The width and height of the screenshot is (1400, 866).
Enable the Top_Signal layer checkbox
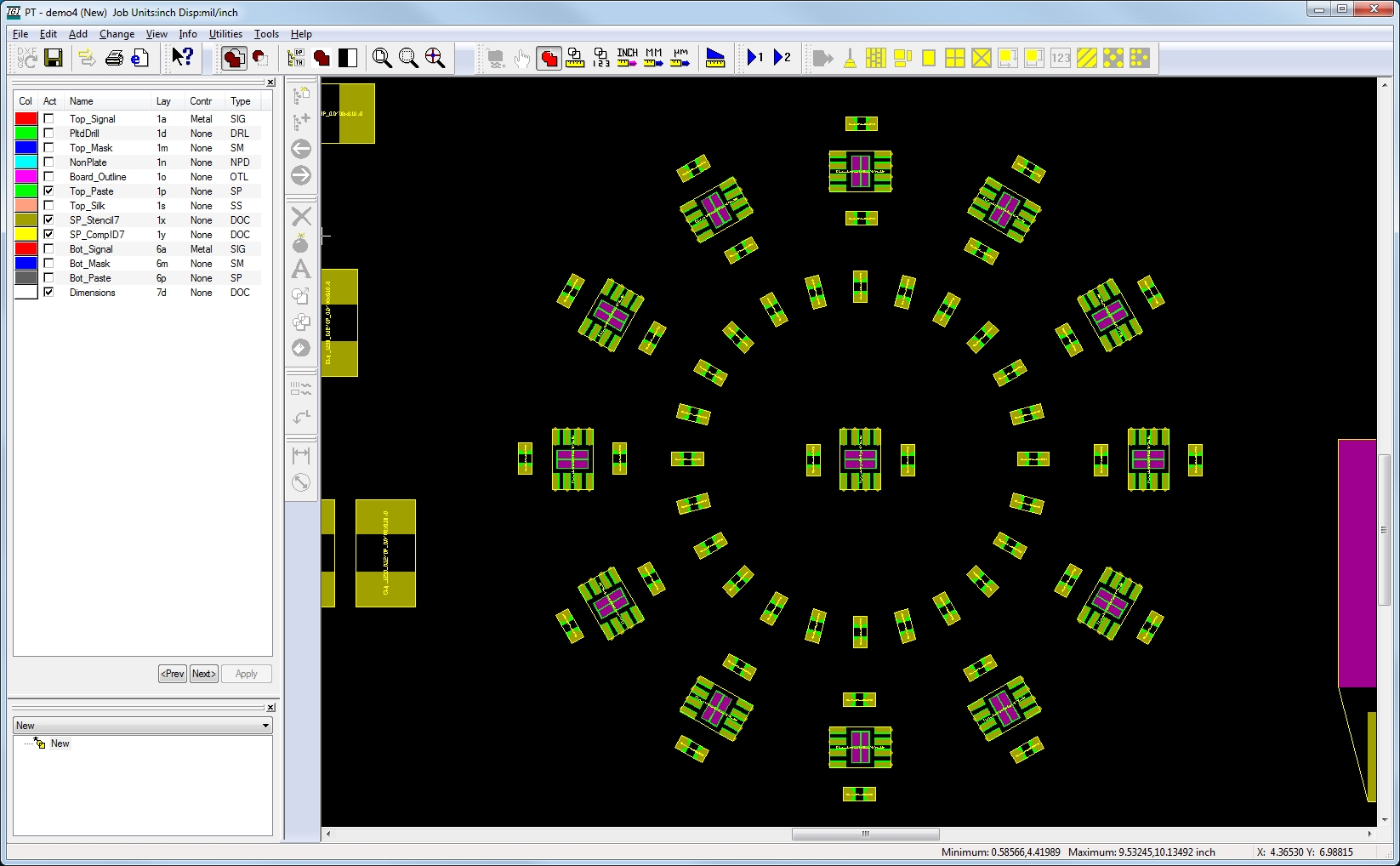tap(48, 119)
